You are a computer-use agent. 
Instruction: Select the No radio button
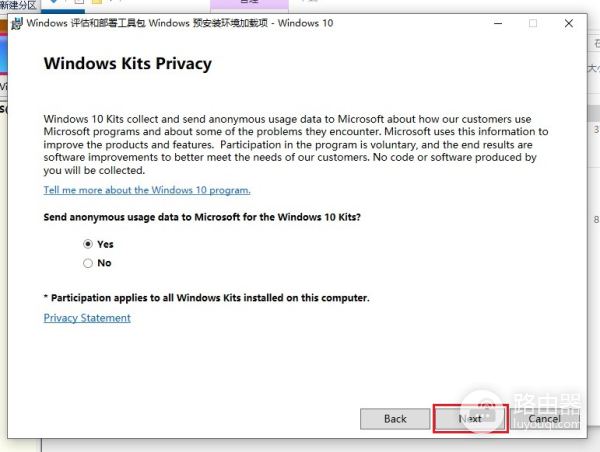88,263
